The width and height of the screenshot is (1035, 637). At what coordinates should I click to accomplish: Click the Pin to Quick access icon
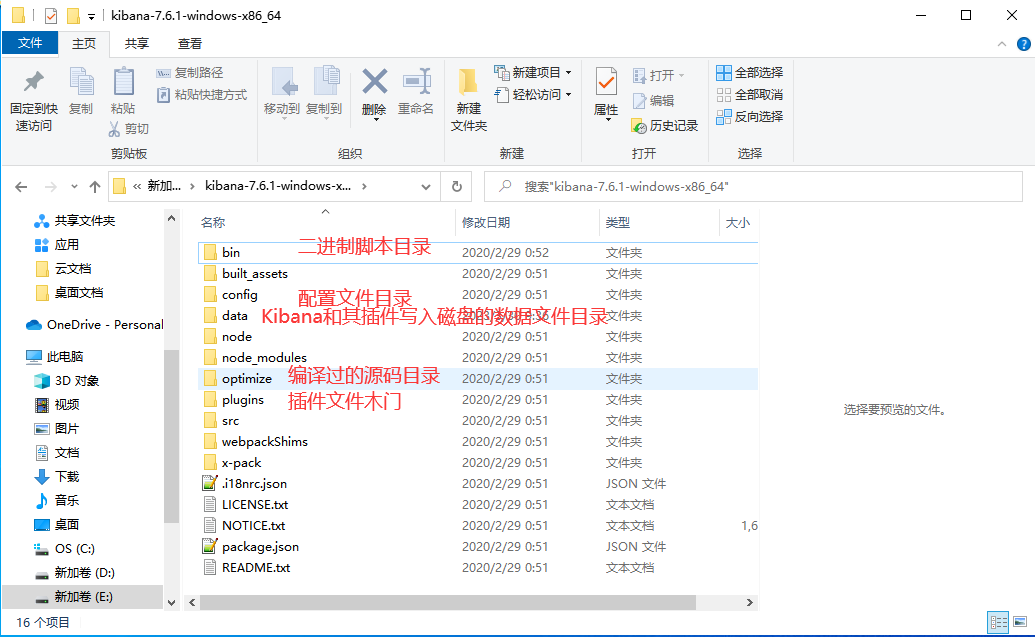click(34, 82)
